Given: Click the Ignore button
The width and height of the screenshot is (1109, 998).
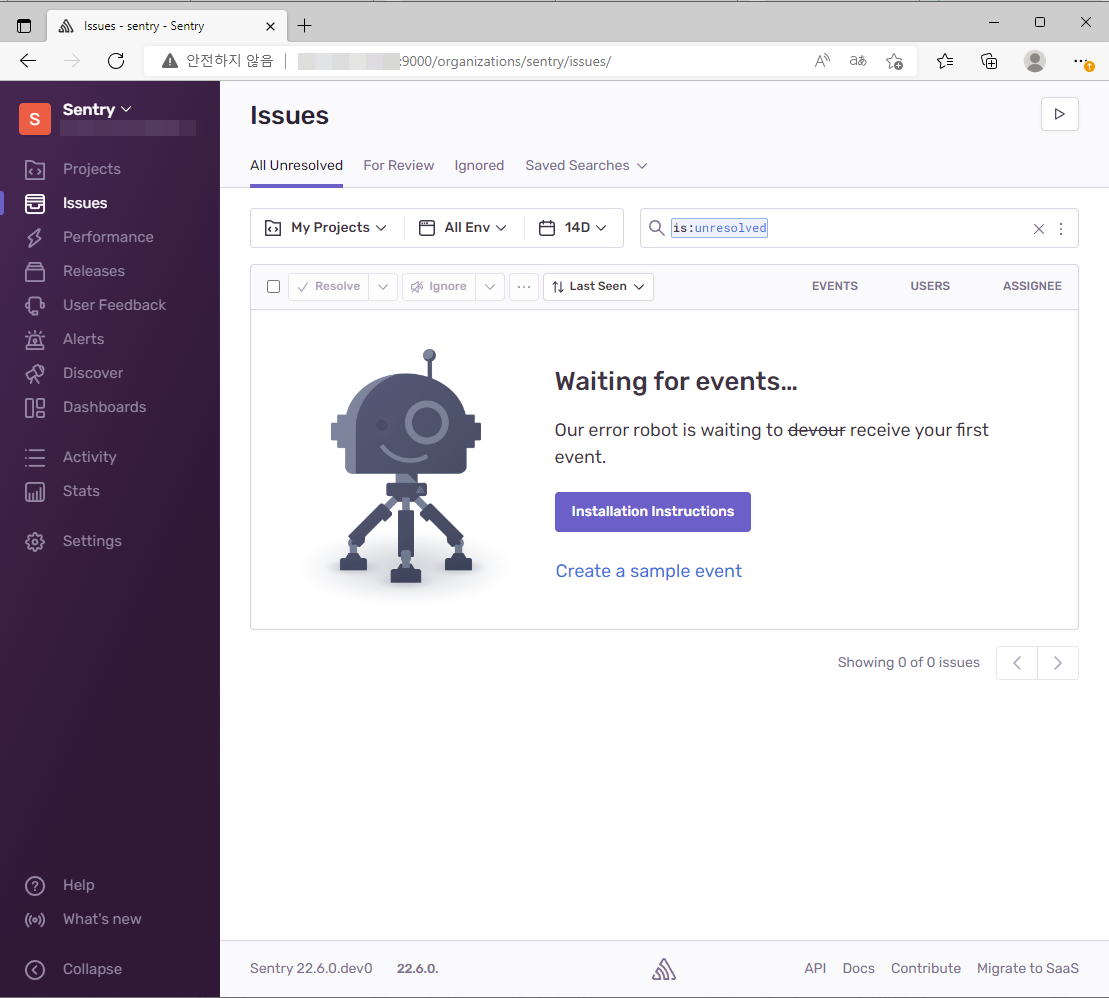Looking at the screenshot, I should [x=439, y=286].
